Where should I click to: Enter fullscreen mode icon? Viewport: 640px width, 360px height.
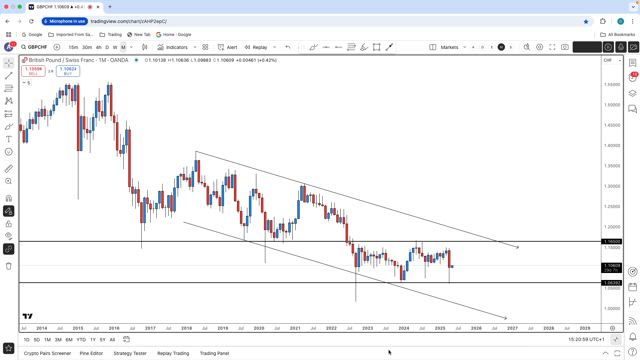pos(552,47)
